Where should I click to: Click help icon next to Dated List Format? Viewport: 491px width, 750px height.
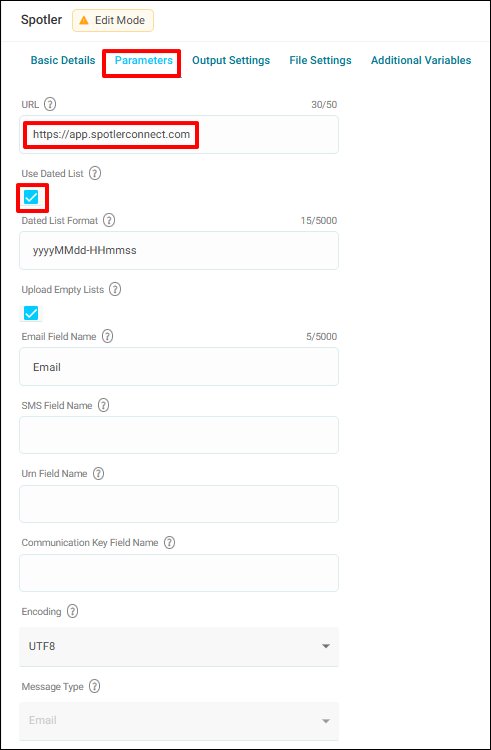(x=109, y=220)
